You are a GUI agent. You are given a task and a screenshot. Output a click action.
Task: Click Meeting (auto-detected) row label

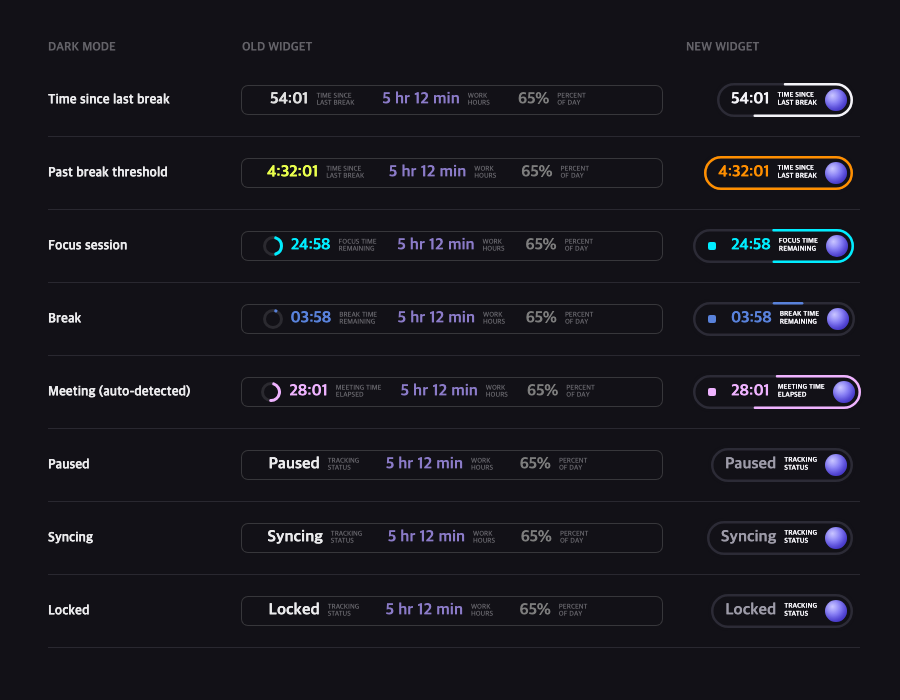tap(119, 391)
